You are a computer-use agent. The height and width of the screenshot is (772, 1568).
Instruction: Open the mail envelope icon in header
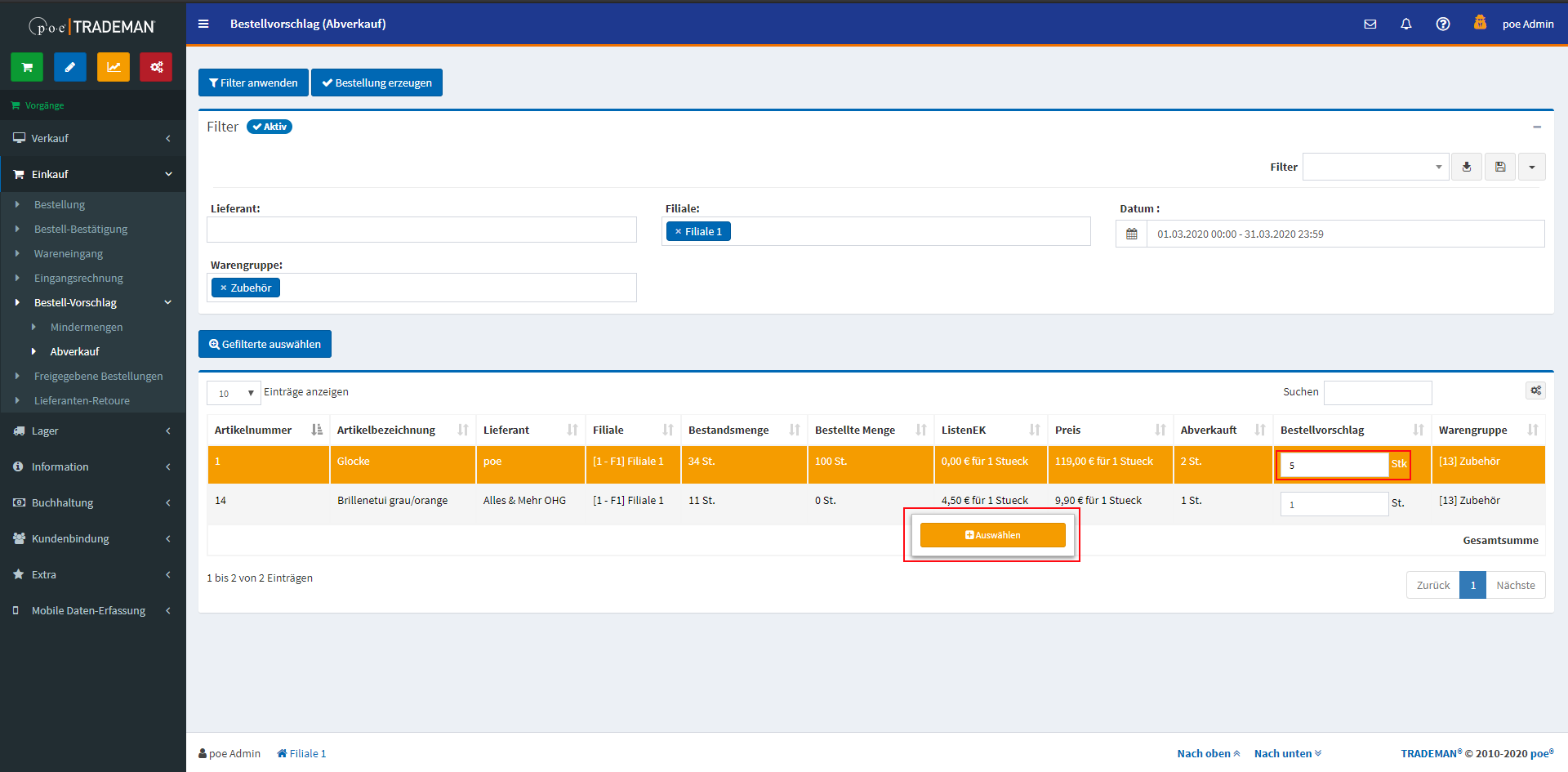(x=1370, y=24)
